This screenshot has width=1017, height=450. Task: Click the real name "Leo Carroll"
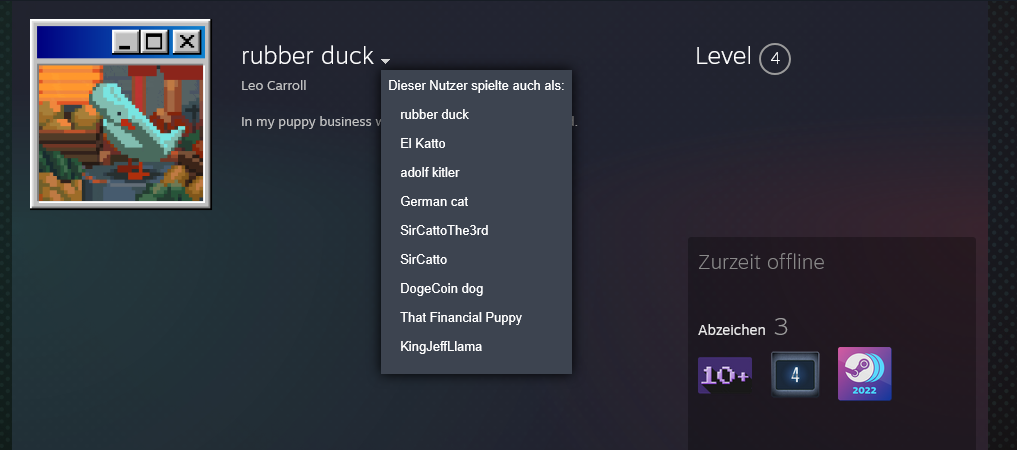click(274, 85)
